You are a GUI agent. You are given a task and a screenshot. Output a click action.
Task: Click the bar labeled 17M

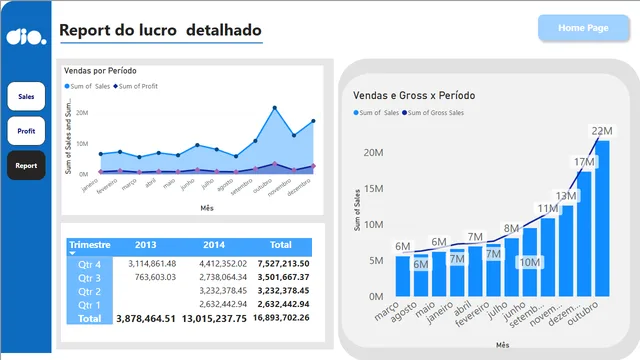[584, 234]
